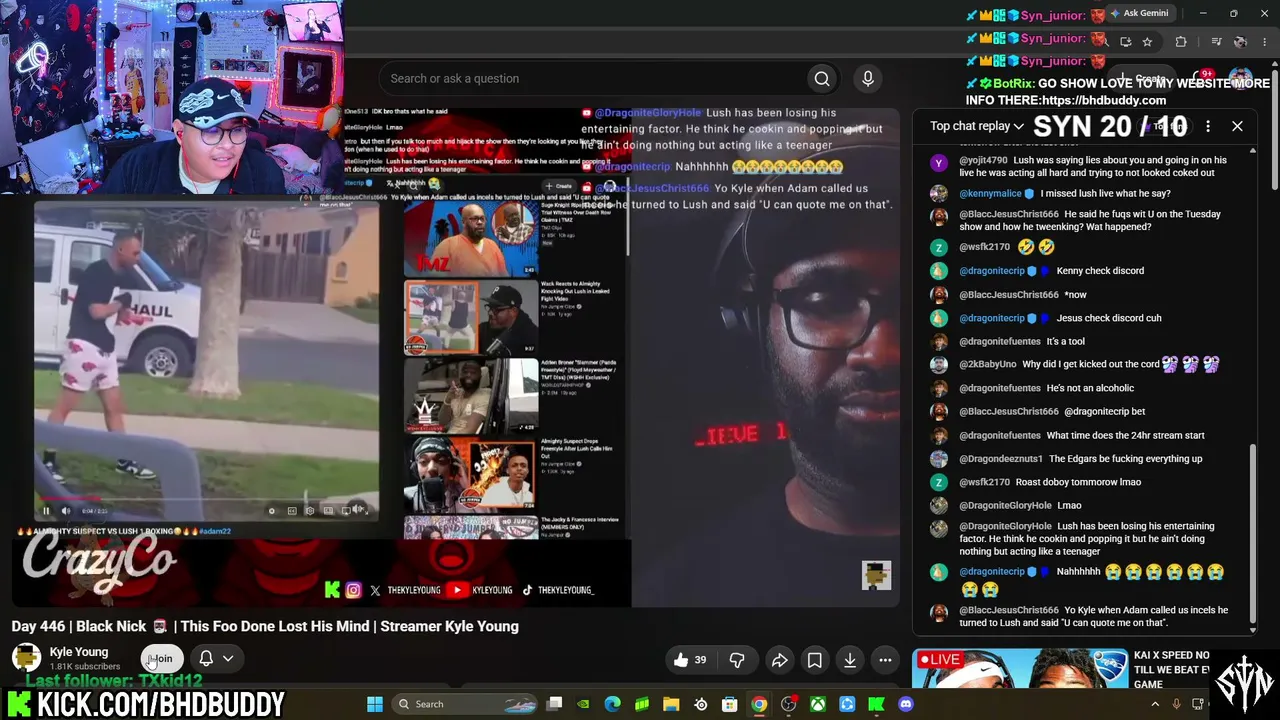
Task: Click chat message 'Kenny check discord'
Action: (1100, 271)
